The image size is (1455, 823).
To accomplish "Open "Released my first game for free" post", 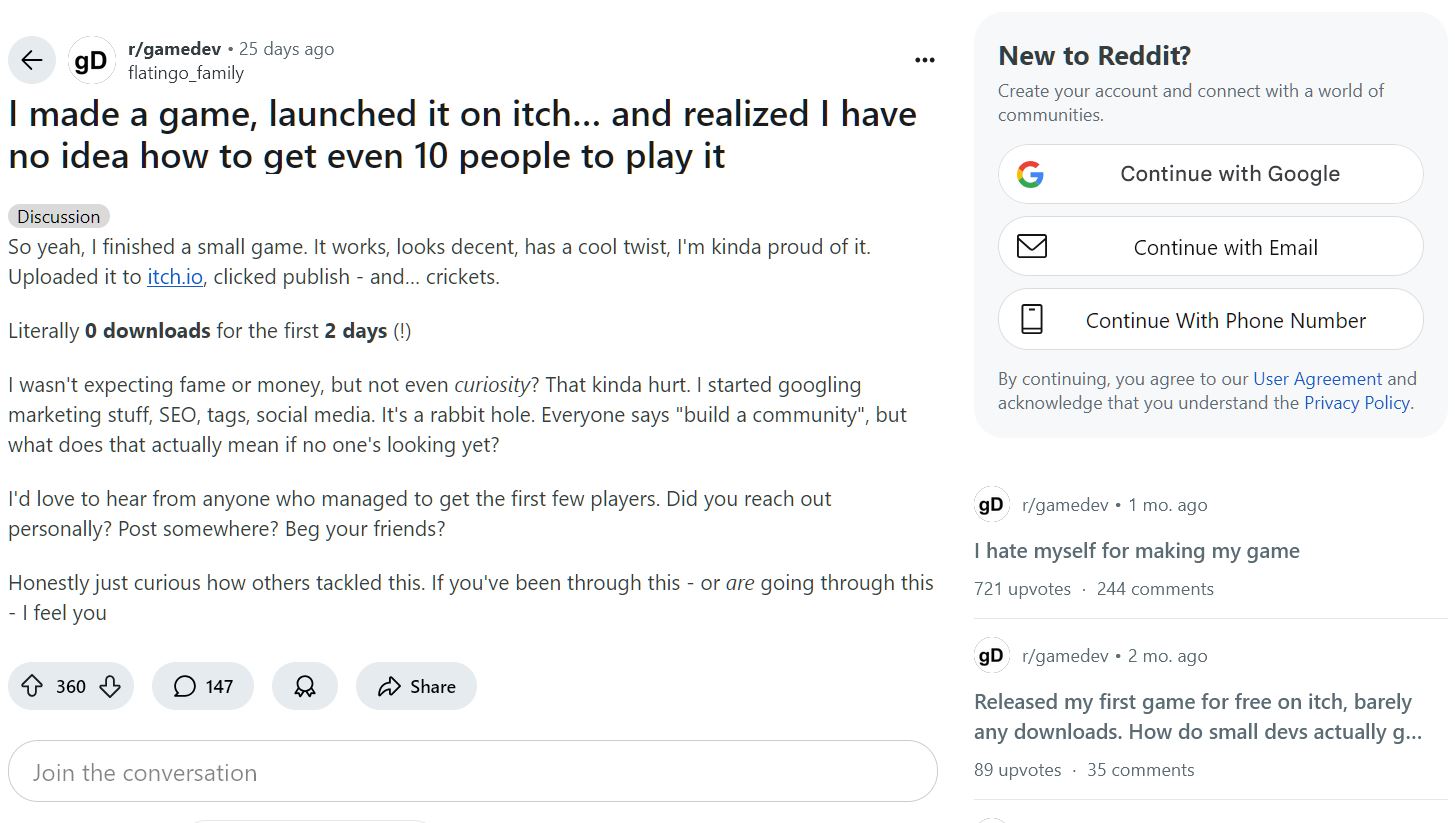I will [x=1197, y=716].
